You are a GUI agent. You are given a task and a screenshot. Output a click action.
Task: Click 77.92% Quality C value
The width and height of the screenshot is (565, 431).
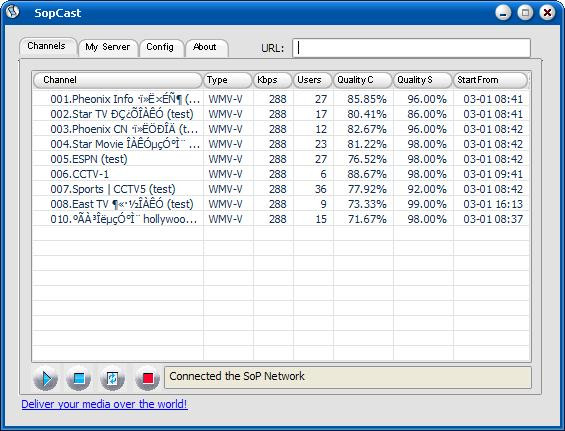click(x=367, y=189)
